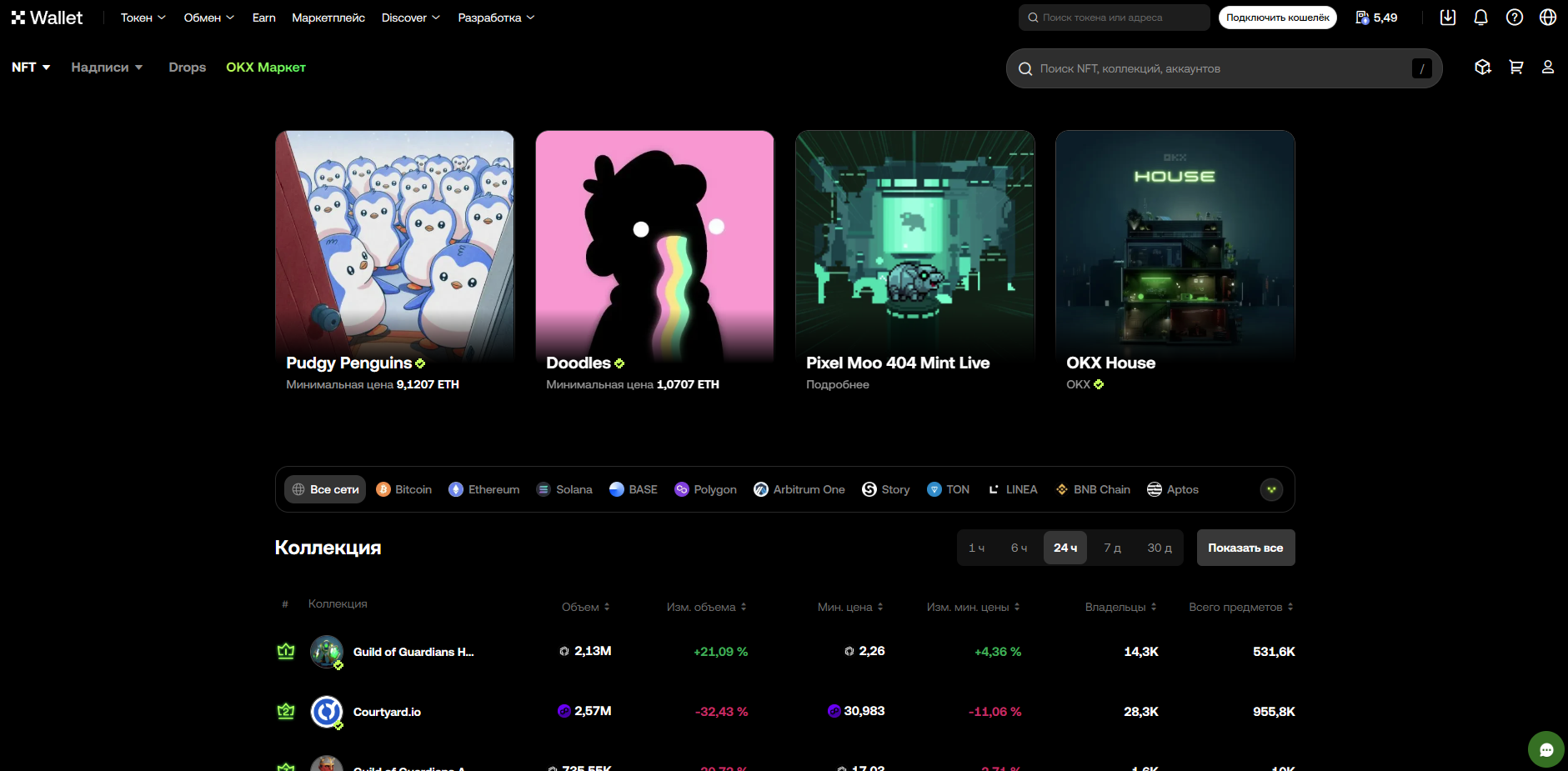
Task: Select the 1 ч time range
Action: tap(977, 548)
